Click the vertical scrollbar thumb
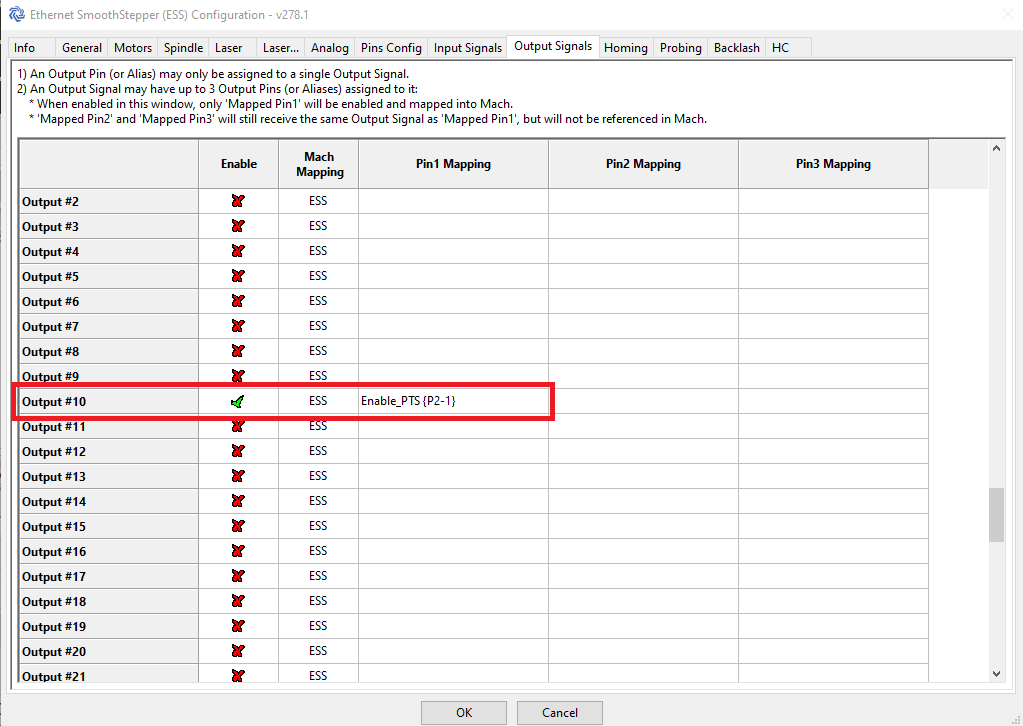 (996, 515)
